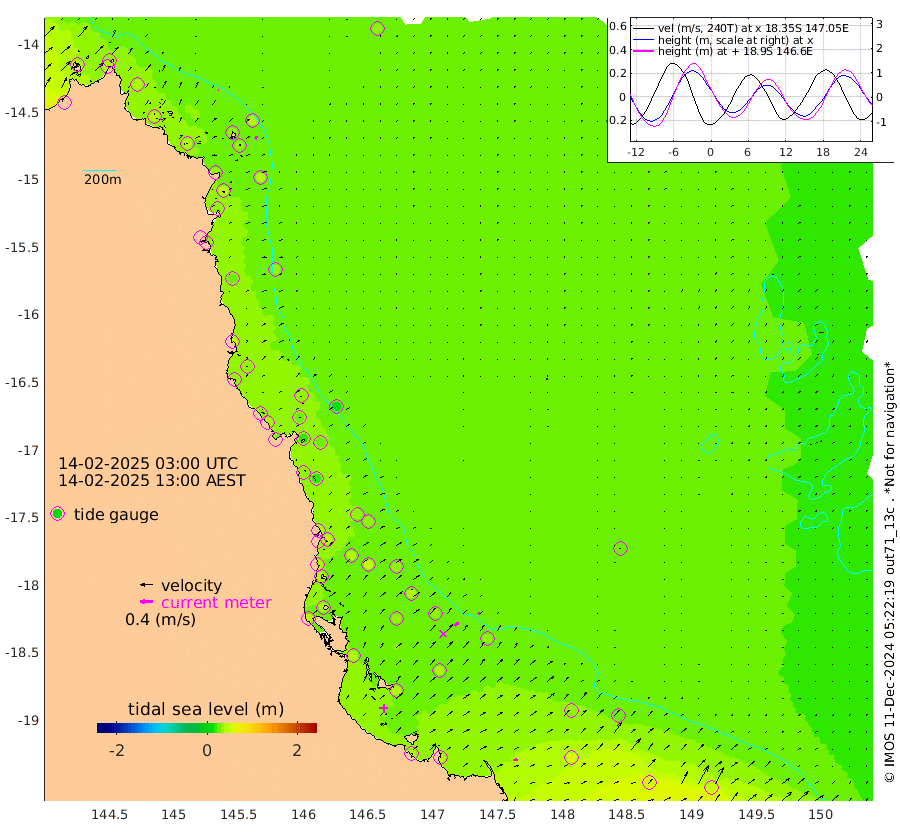This screenshot has height=834, width=900.
Task: Click the dark blue end of the color bar
Action: [x=101, y=728]
